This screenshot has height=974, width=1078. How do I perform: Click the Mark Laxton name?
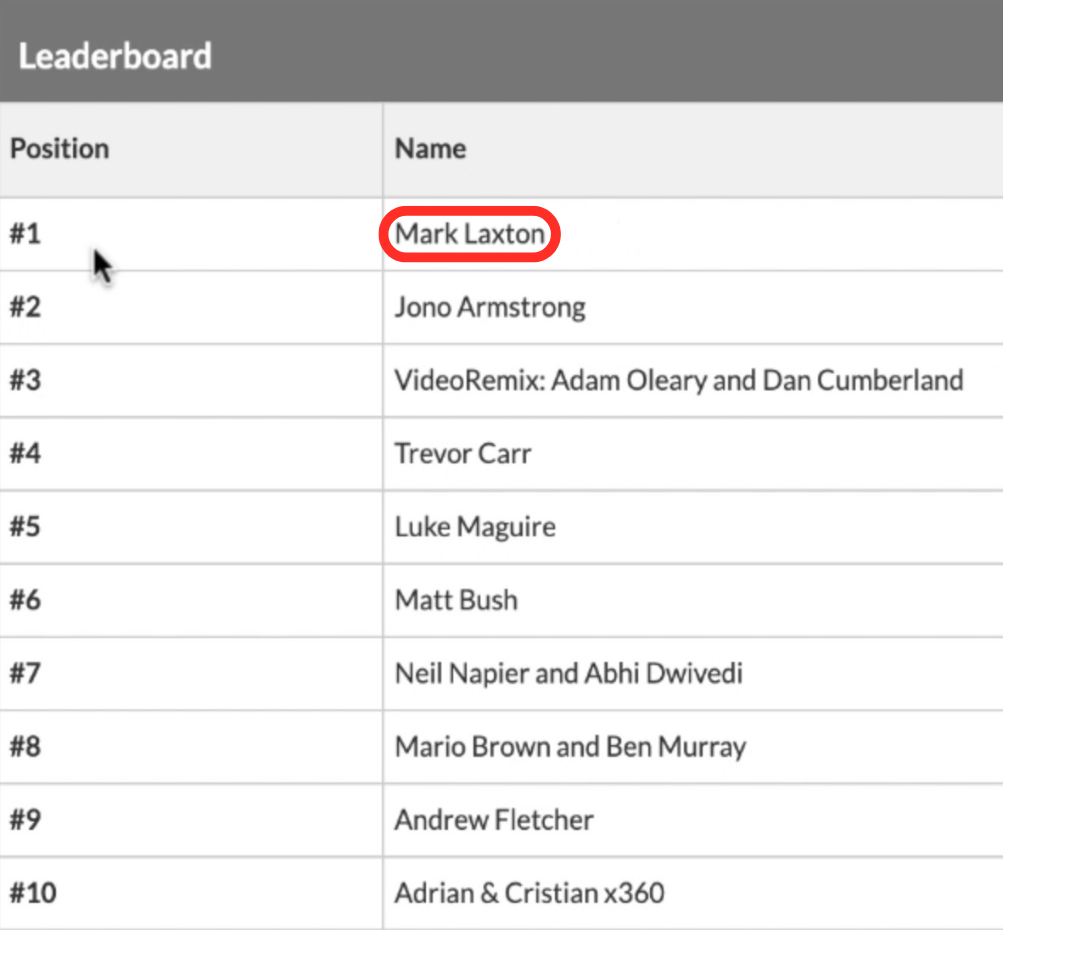[470, 235]
